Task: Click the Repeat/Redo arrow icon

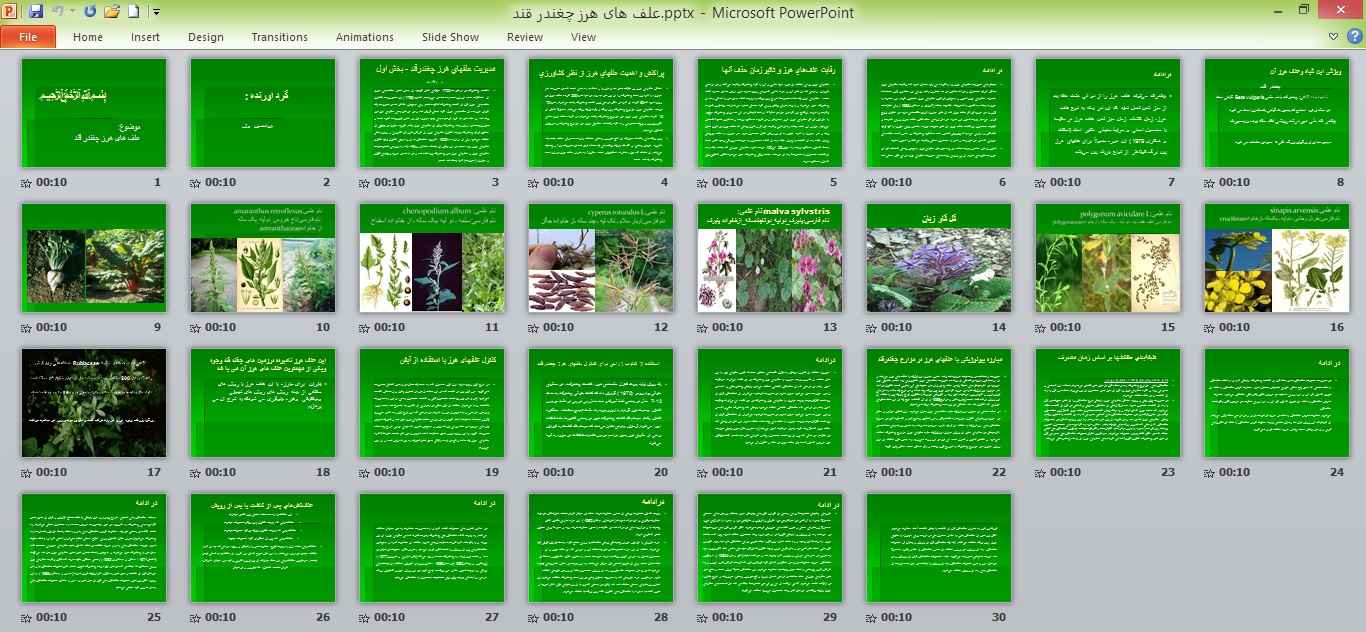Action: click(x=91, y=12)
